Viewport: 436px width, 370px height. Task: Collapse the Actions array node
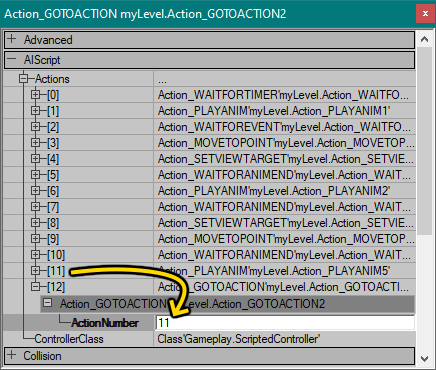pos(24,79)
